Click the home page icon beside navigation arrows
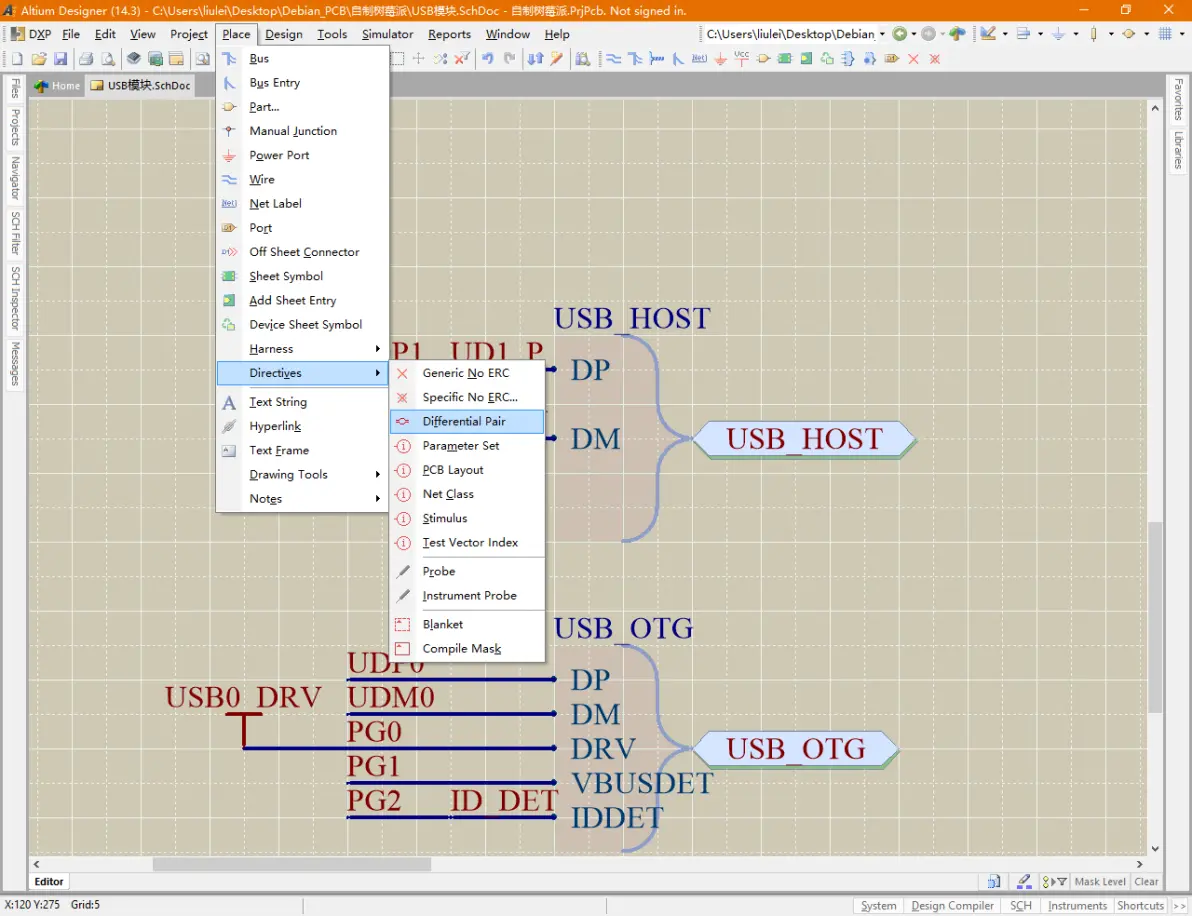1192x916 pixels. pos(957,33)
